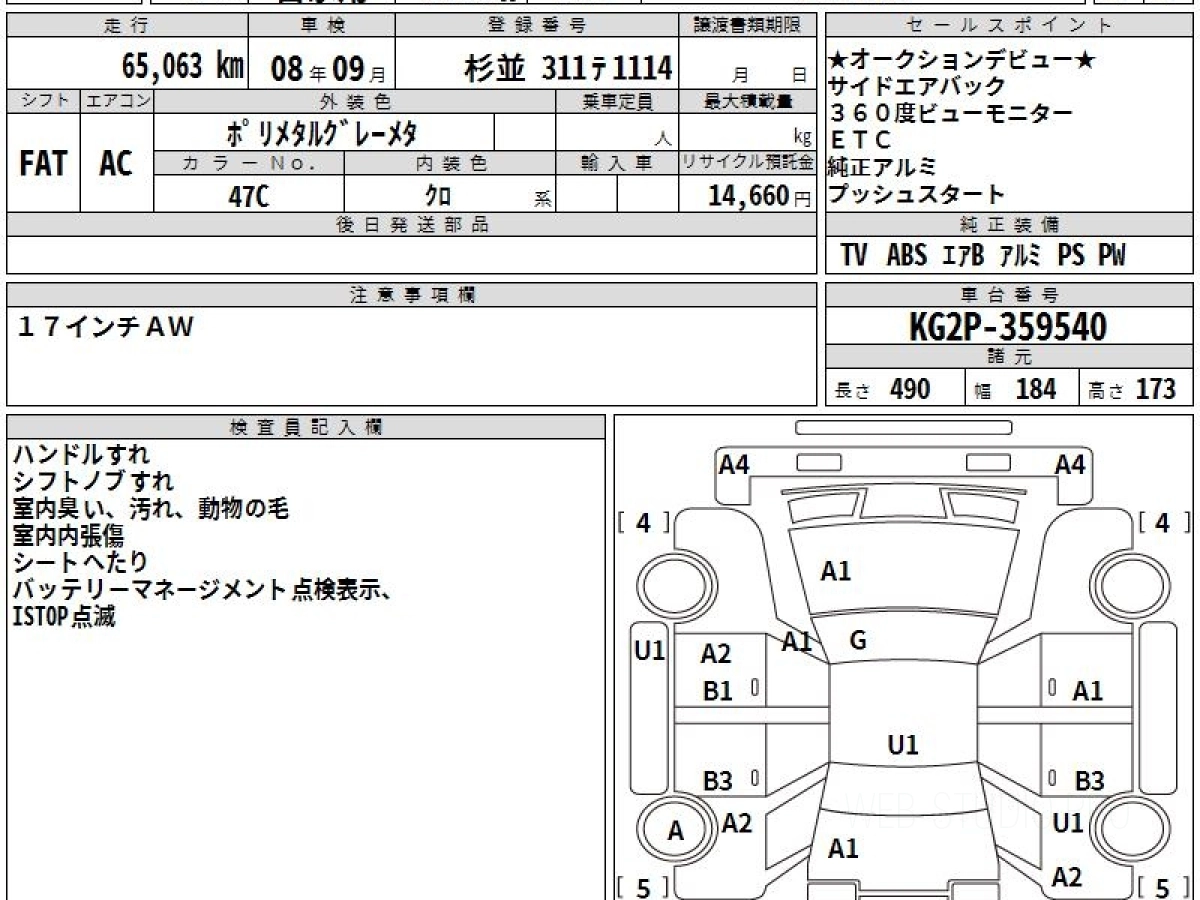Click the width value 184
The image size is (1200, 900).
(x=1036, y=388)
